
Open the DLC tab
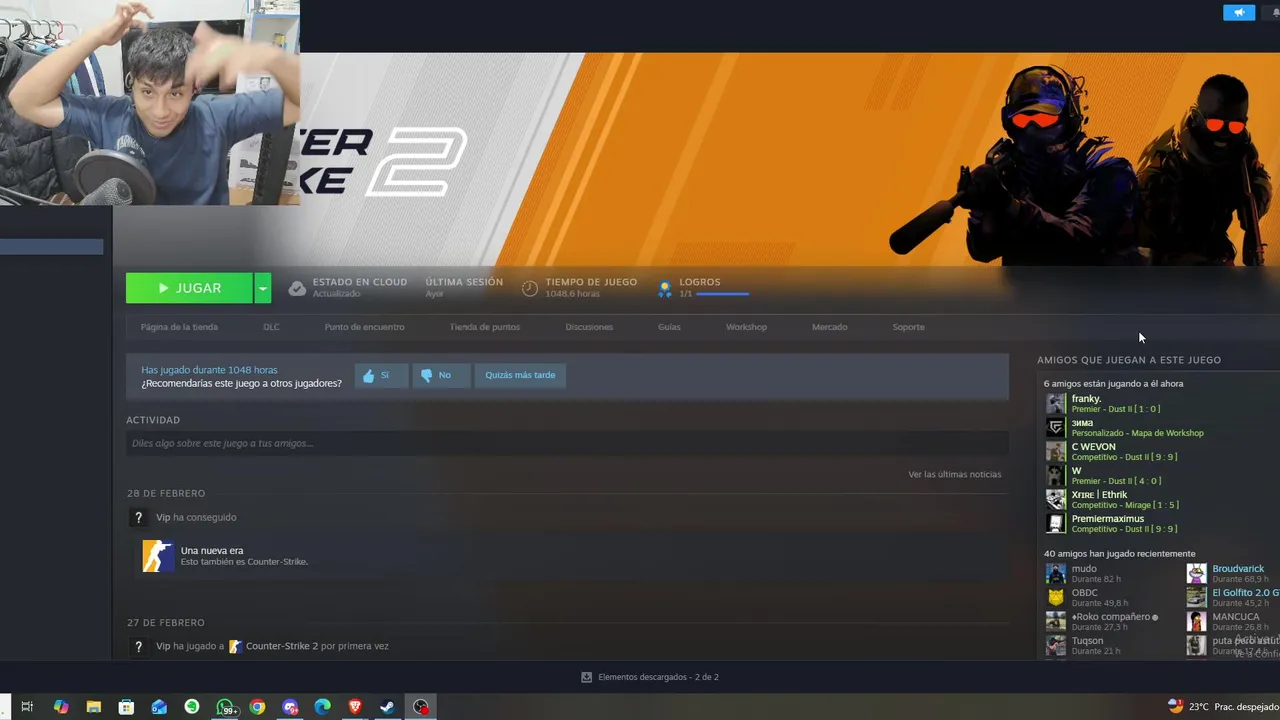tap(271, 327)
